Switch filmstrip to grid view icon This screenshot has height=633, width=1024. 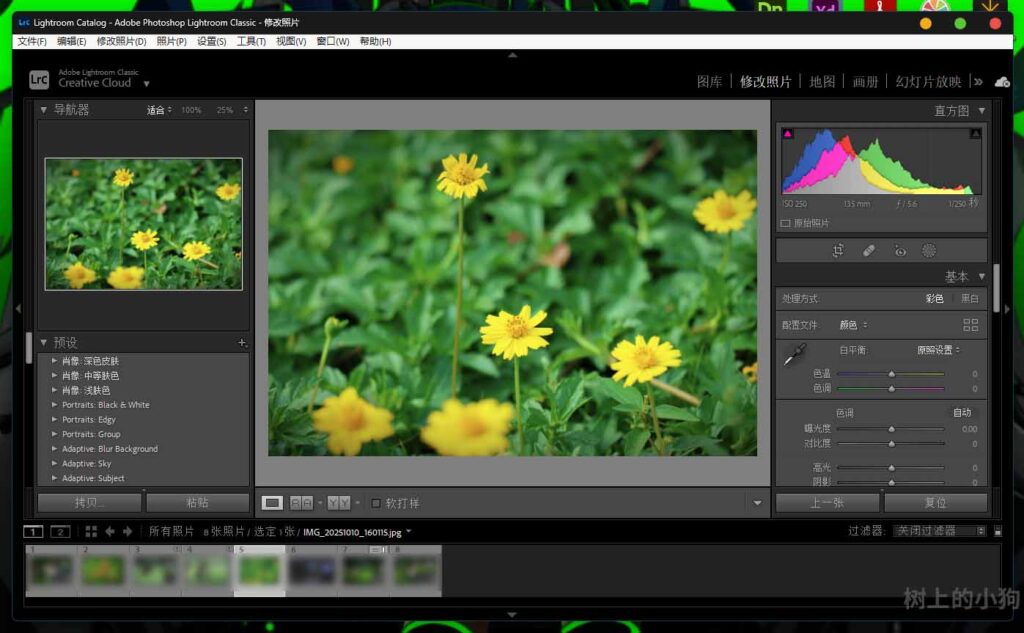[91, 531]
